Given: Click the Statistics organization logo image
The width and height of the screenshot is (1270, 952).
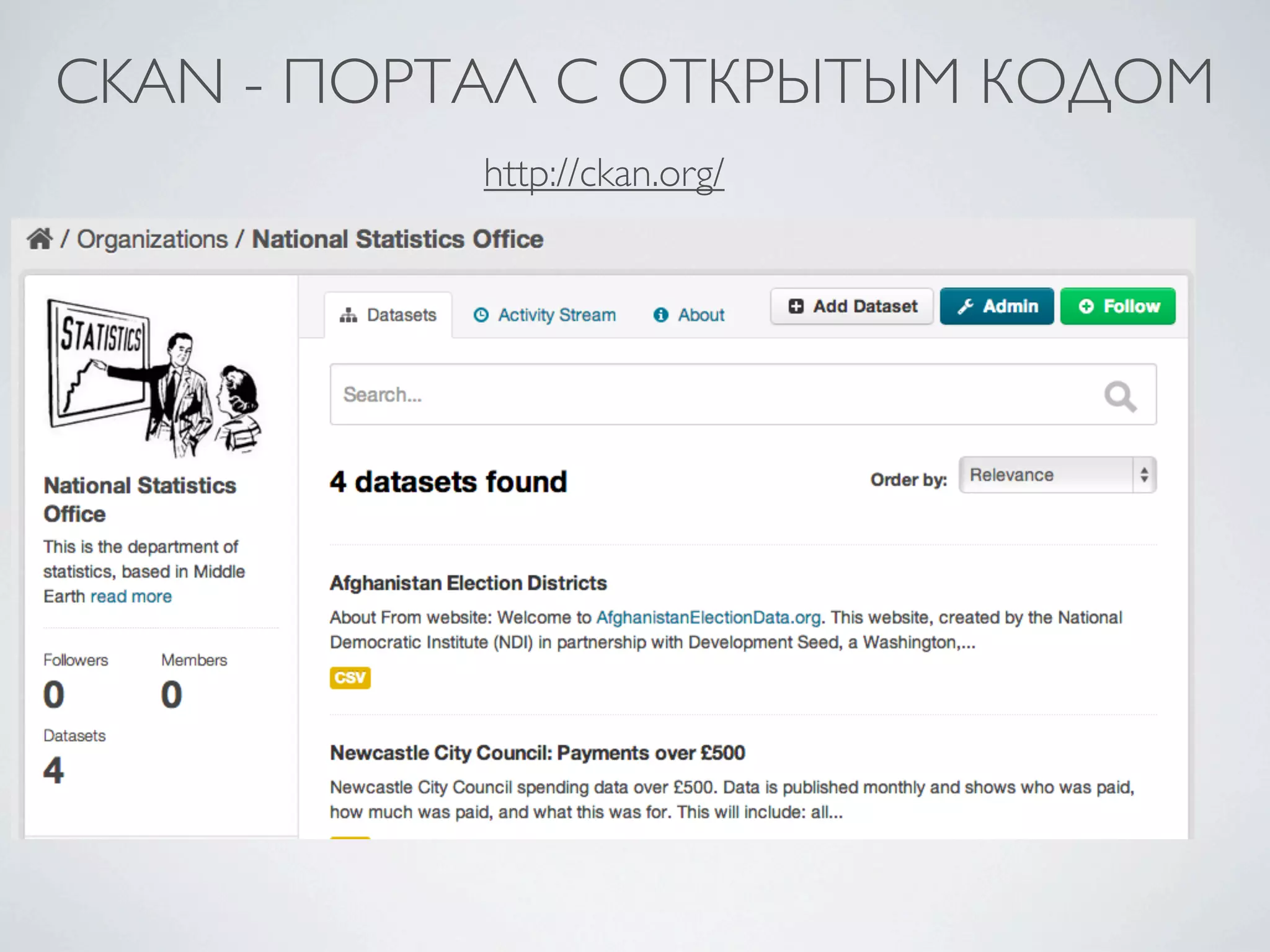Looking at the screenshot, I should coord(154,378).
